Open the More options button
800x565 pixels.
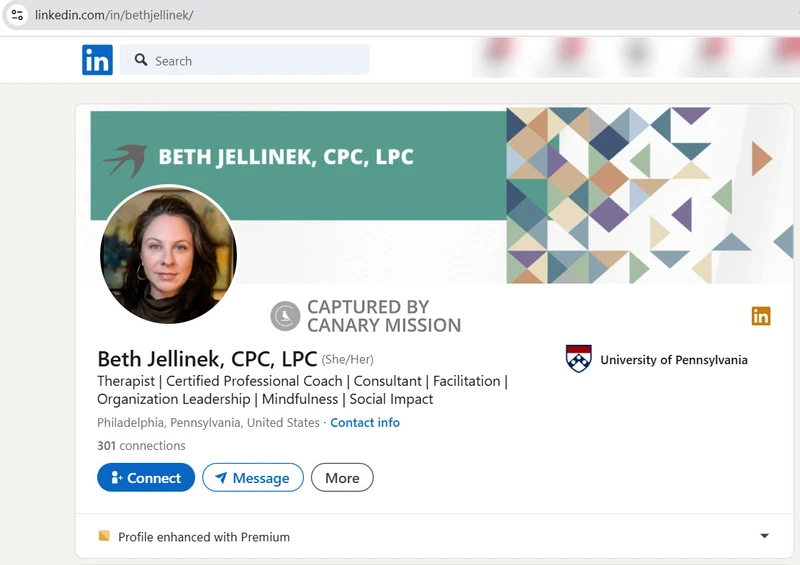pos(342,478)
